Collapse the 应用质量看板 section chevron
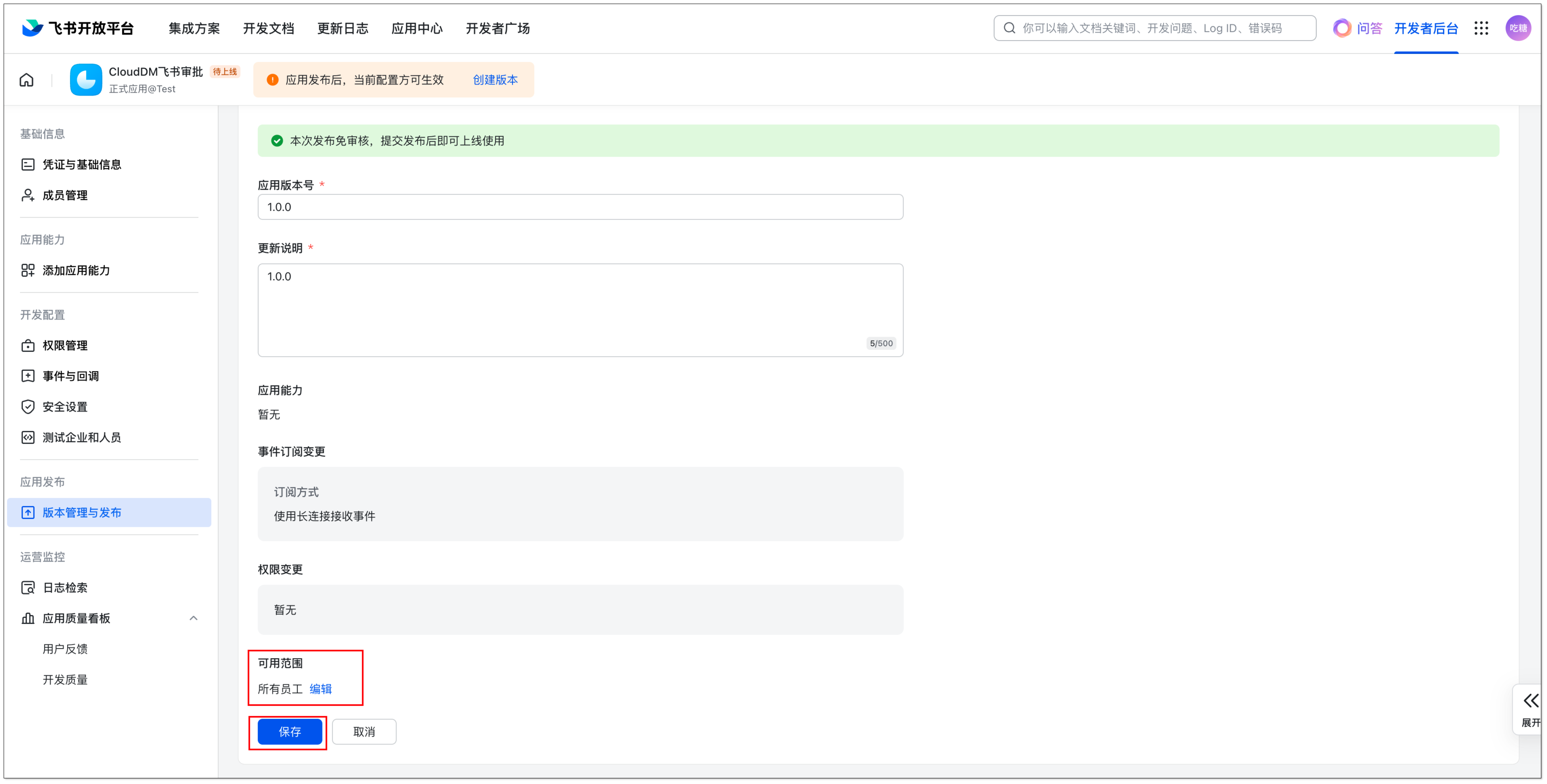The image size is (1547, 784). tap(193, 618)
